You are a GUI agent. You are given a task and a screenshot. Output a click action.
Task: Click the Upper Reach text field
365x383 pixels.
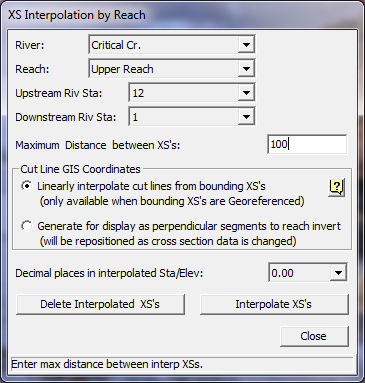click(x=164, y=69)
